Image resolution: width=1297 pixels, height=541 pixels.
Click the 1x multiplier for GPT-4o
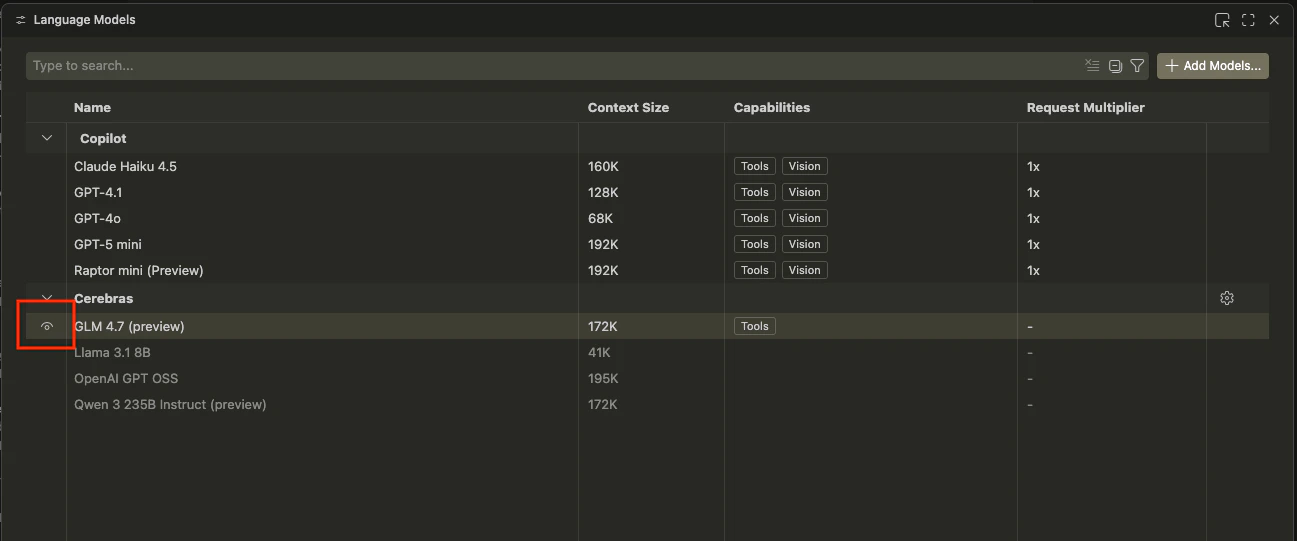click(1033, 218)
